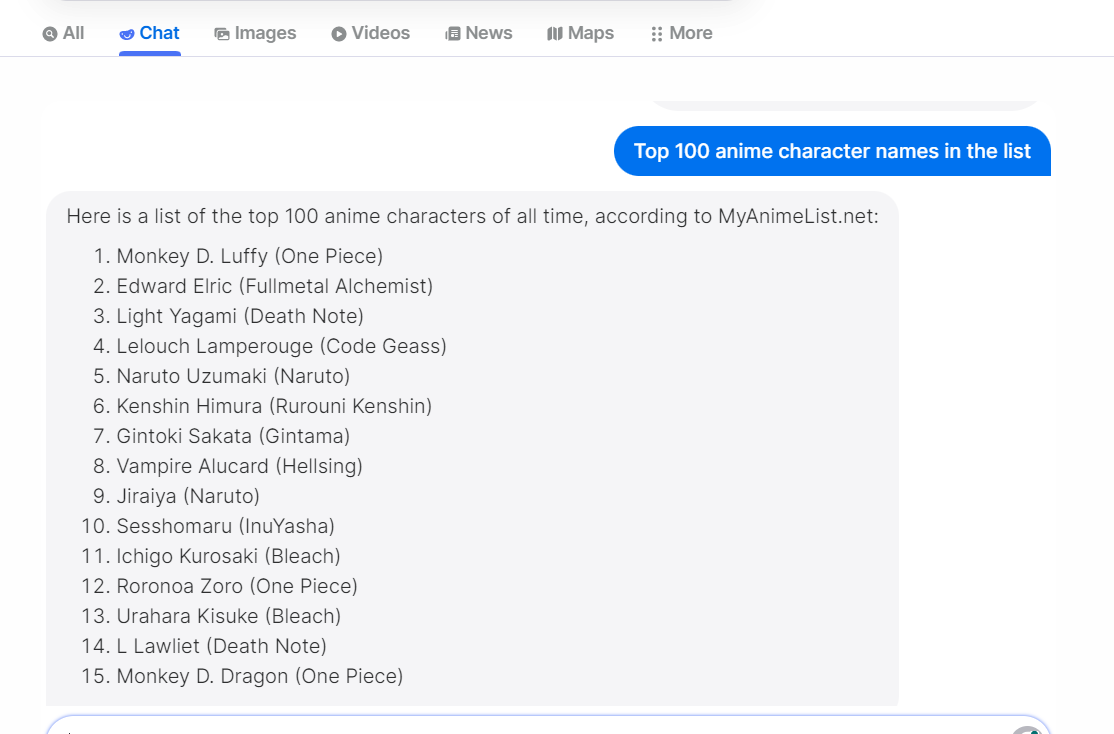This screenshot has height=734, width=1114.
Task: Click the search magnifier icon beside All
Action: [50, 34]
